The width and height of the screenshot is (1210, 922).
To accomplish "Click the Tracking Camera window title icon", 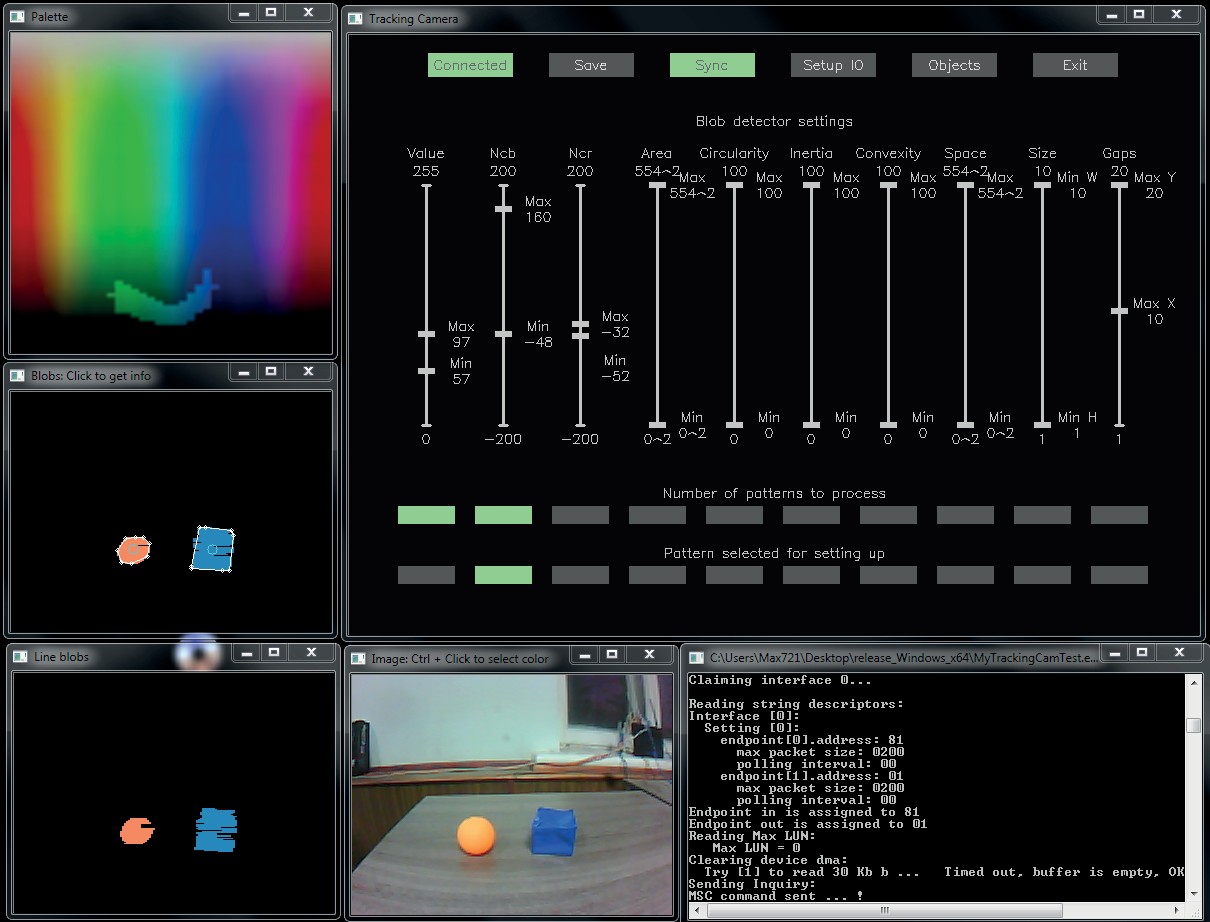I will [x=356, y=19].
